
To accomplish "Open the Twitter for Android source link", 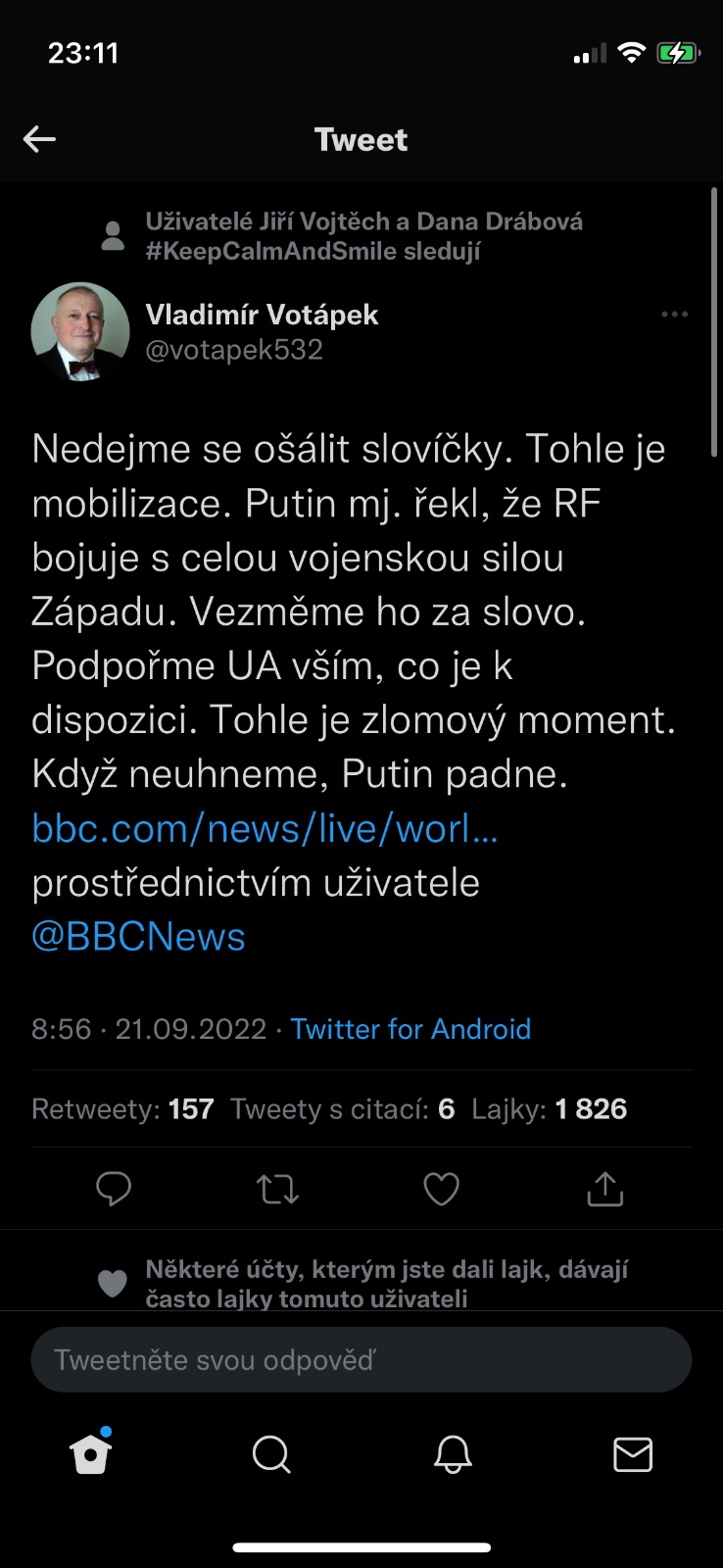I will 410,1029.
